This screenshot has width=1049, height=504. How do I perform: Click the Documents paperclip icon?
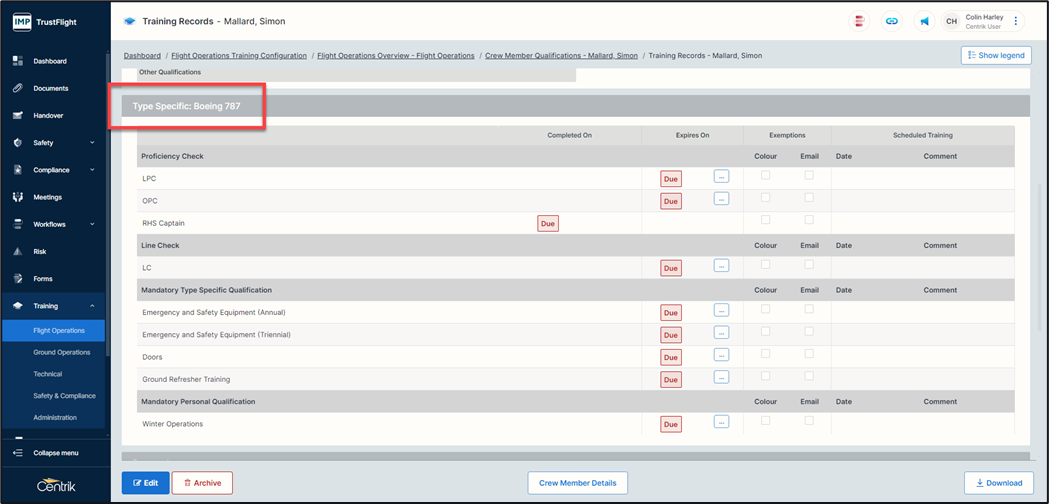18,88
